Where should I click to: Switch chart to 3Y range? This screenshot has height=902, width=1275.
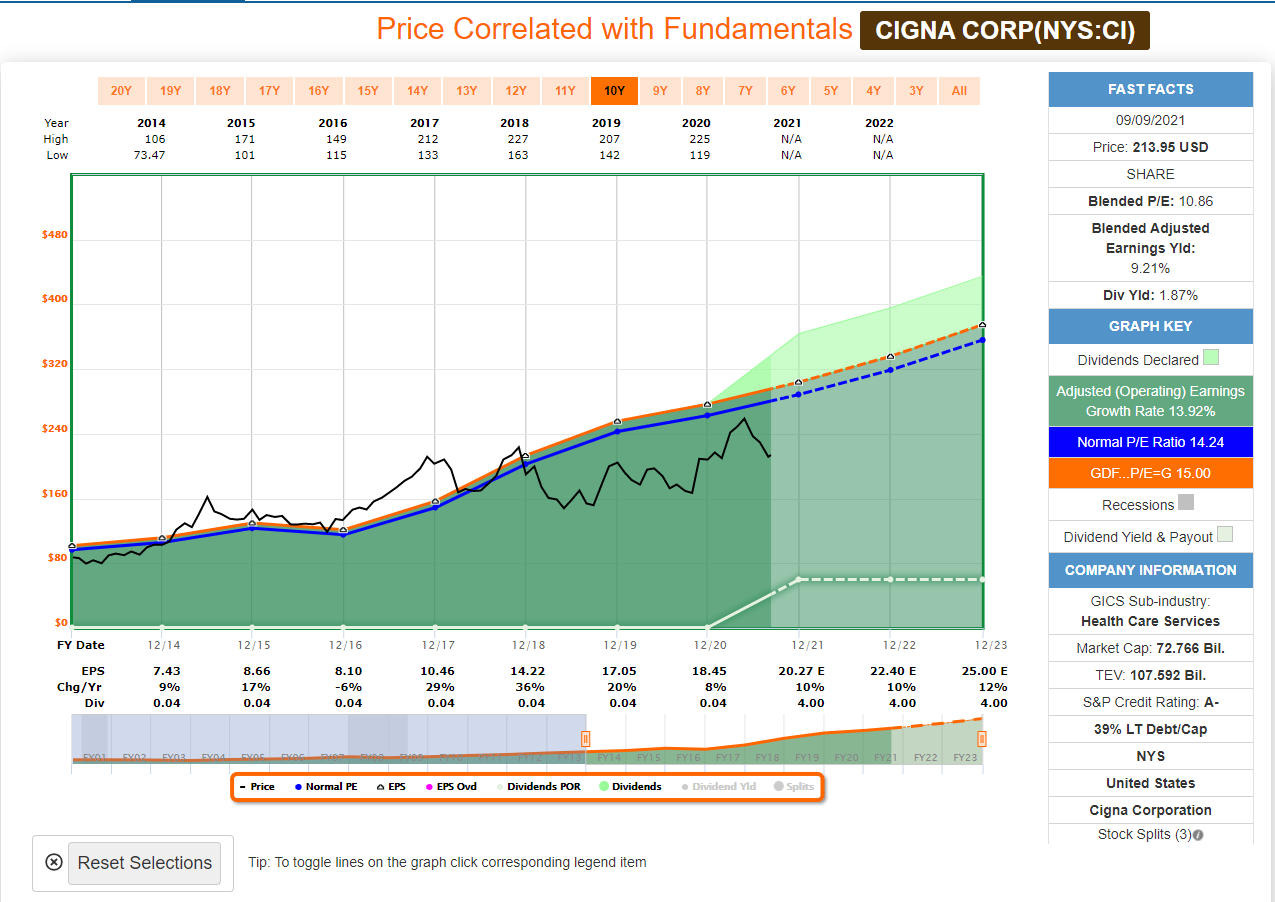tap(916, 91)
